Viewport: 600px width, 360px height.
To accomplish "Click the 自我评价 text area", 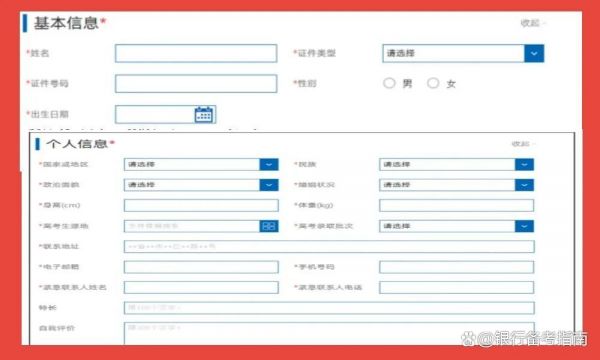I will pos(329,333).
